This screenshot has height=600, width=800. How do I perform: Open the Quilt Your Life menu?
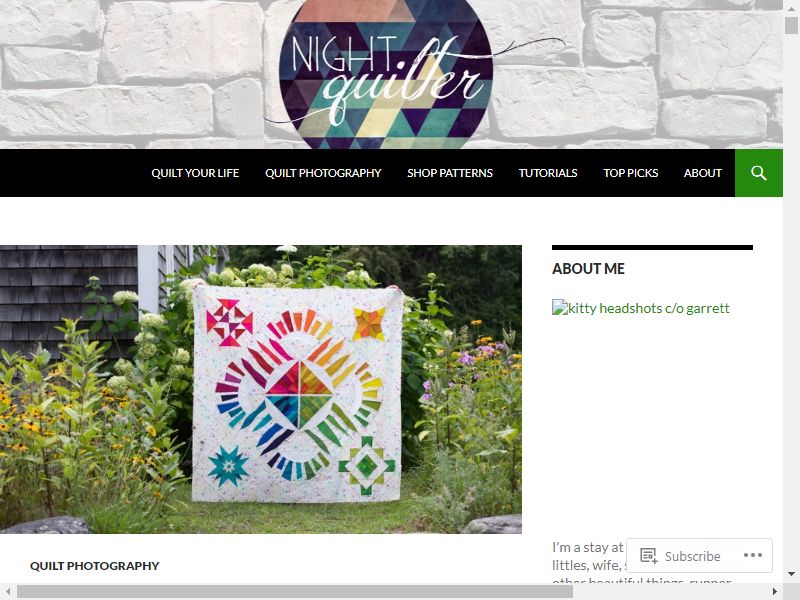pos(195,173)
